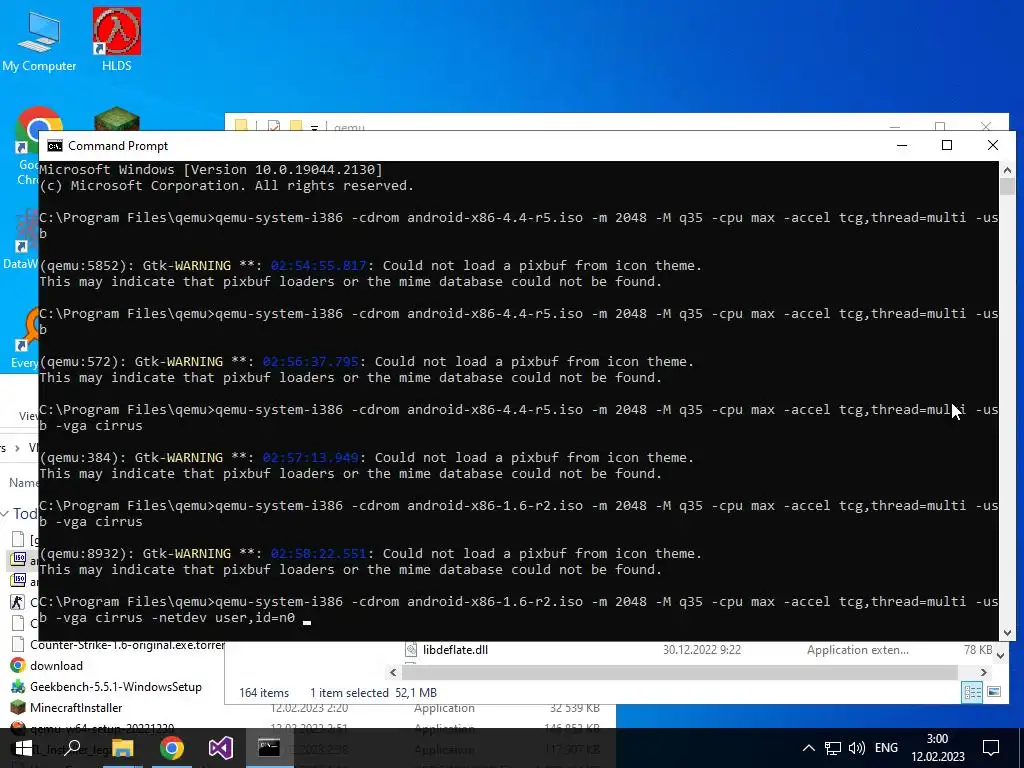Open the My Computer desktop icon

pyautogui.click(x=39, y=40)
